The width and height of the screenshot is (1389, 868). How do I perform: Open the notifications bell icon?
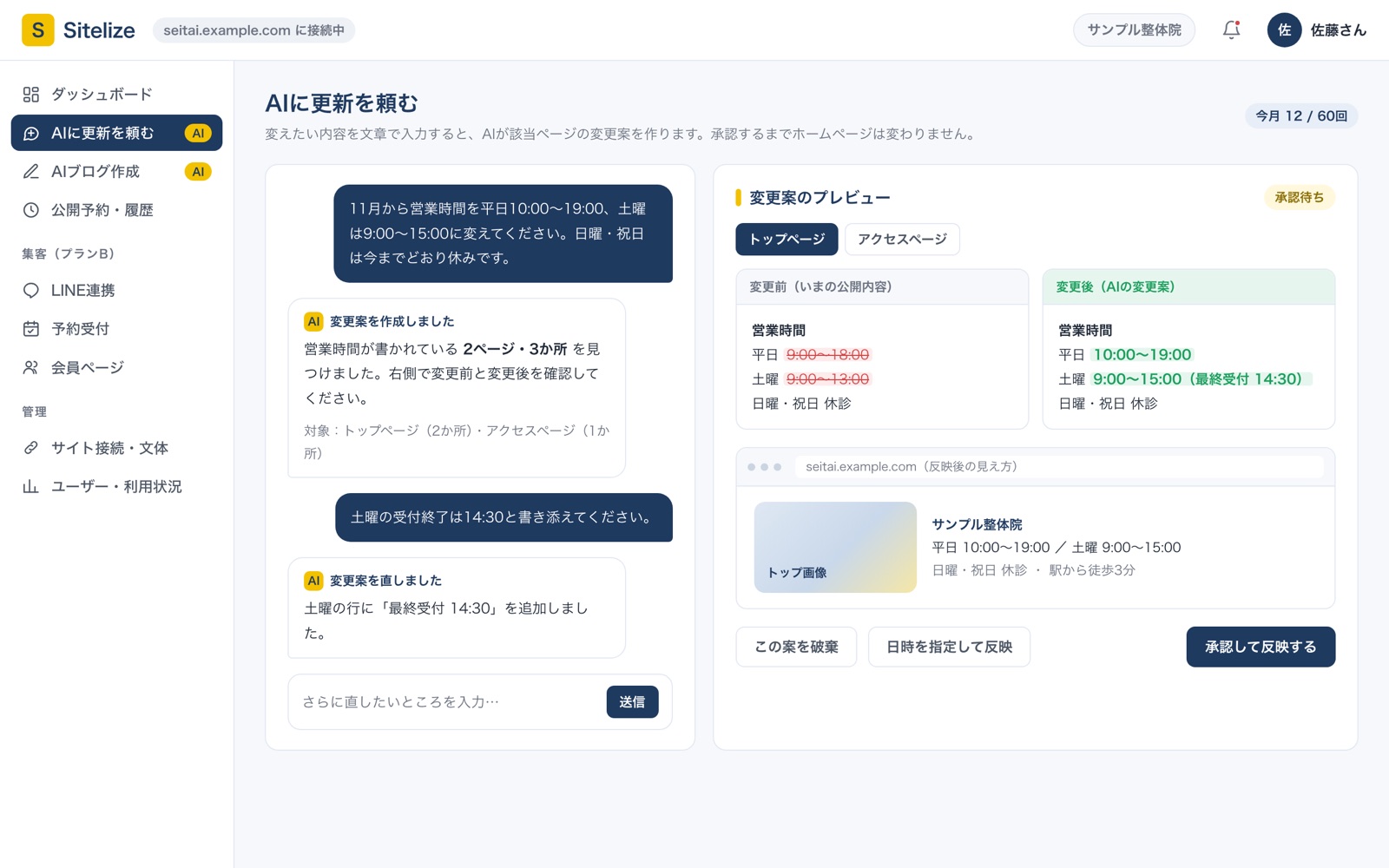pos(1231,30)
